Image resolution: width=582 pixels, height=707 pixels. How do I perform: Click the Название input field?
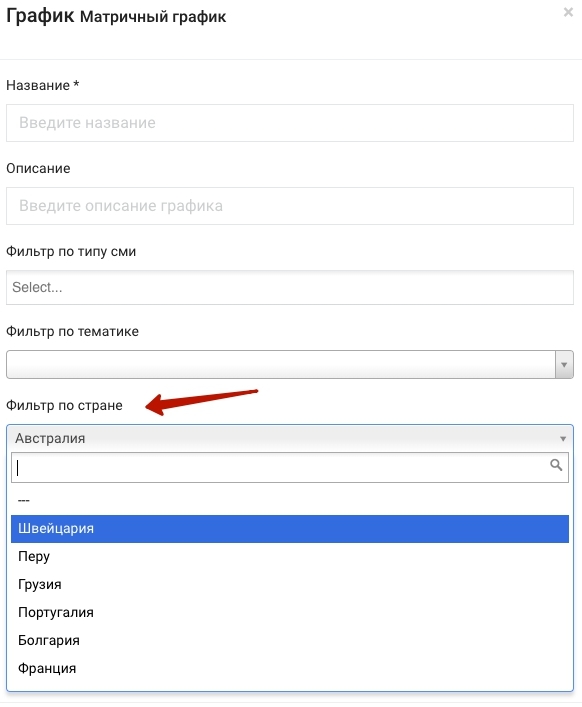coord(290,123)
